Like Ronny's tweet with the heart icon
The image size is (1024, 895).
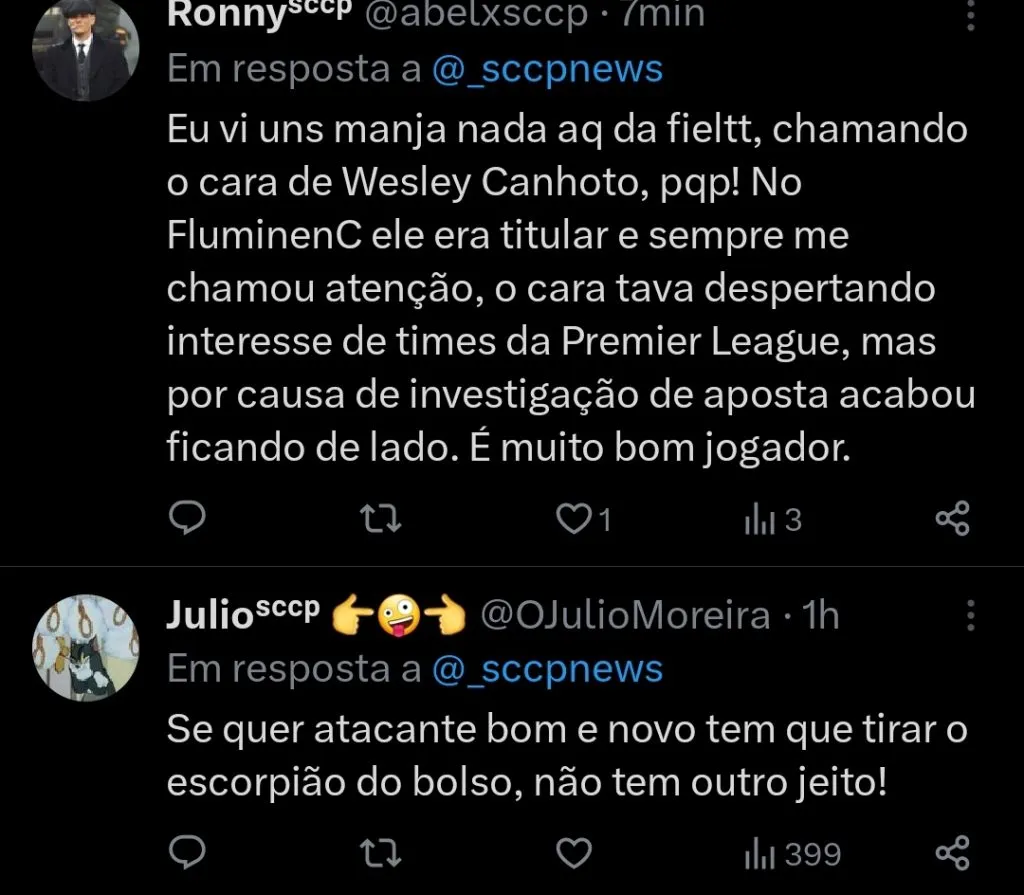click(573, 518)
